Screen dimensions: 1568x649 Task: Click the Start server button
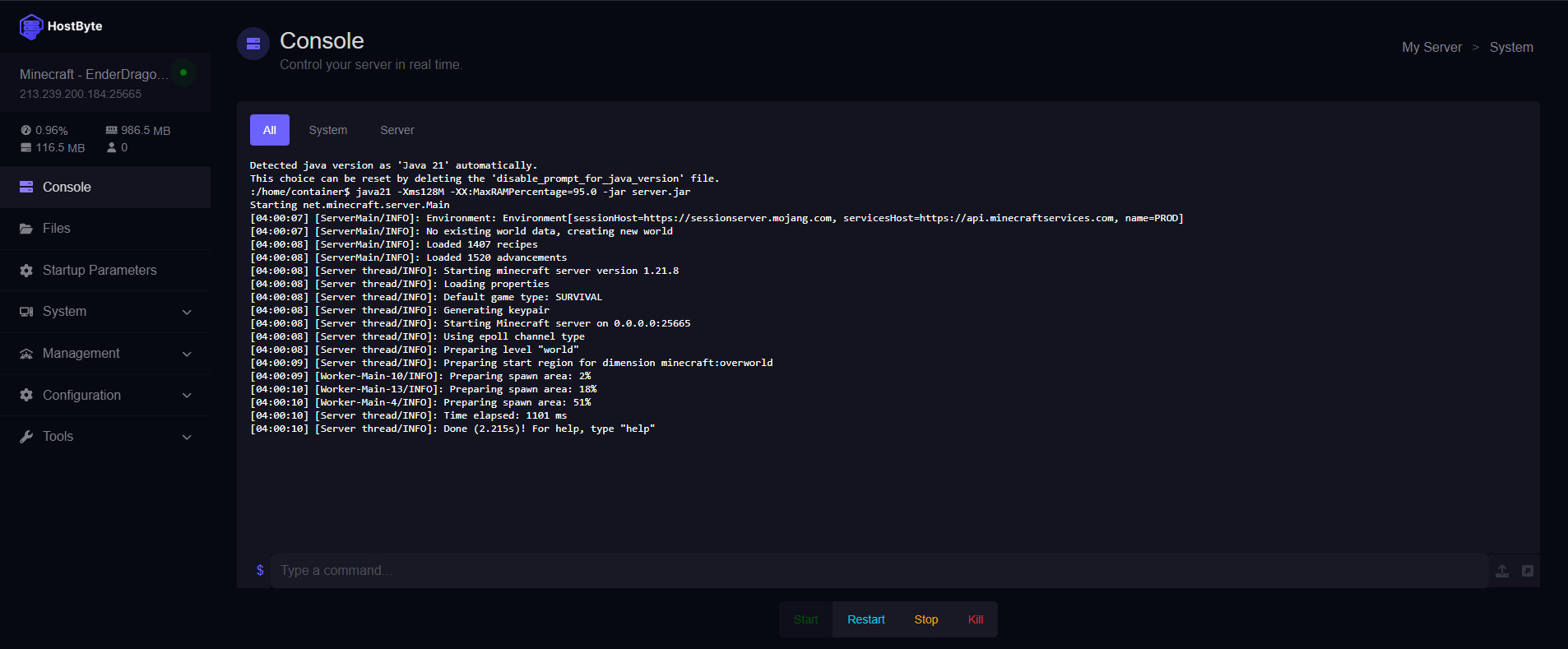[806, 619]
